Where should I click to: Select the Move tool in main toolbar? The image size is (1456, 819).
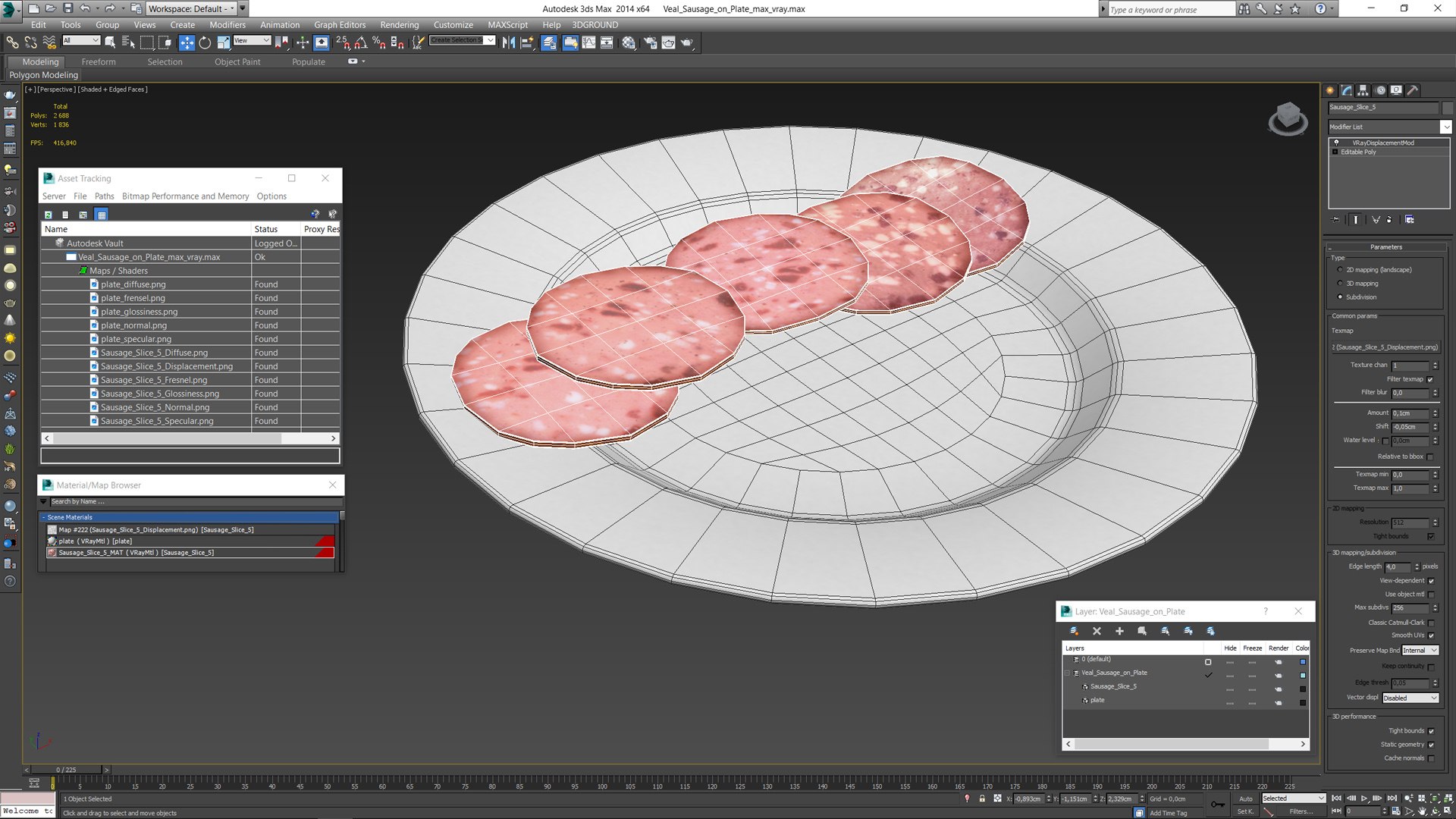point(187,42)
